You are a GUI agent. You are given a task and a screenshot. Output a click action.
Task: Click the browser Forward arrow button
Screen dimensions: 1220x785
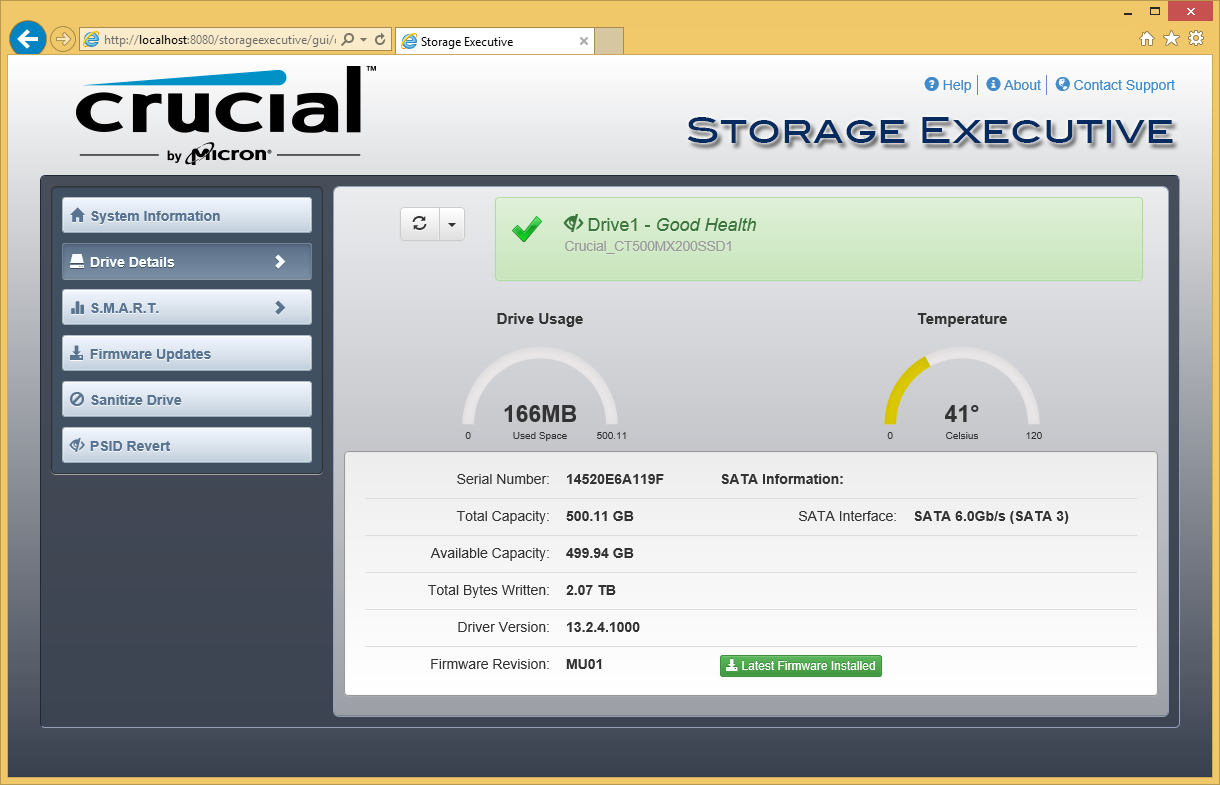tap(62, 39)
